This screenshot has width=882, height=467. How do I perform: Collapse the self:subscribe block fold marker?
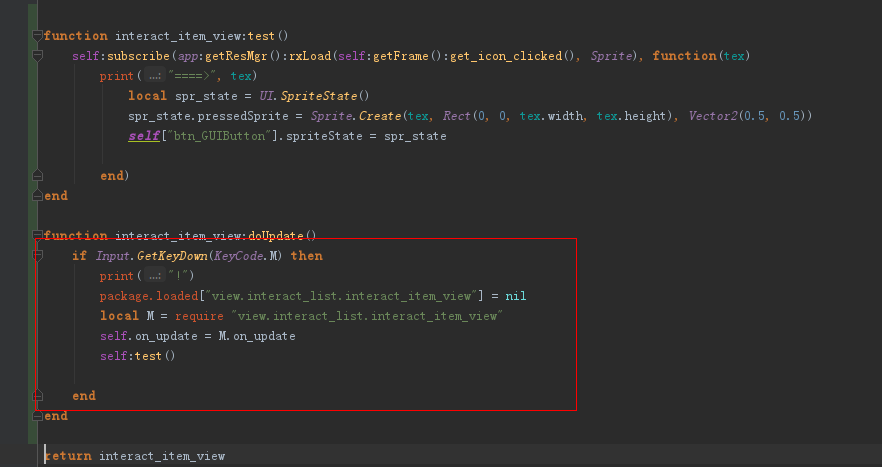tap(38, 56)
